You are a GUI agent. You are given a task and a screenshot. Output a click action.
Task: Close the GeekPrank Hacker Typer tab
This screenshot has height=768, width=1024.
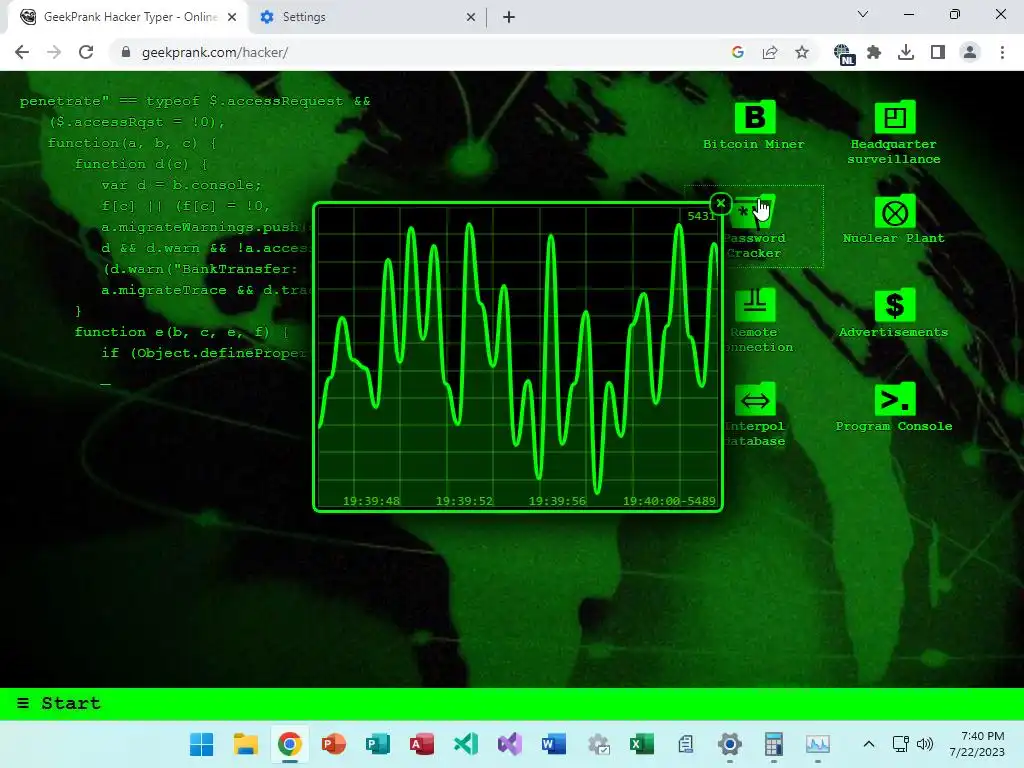click(232, 18)
